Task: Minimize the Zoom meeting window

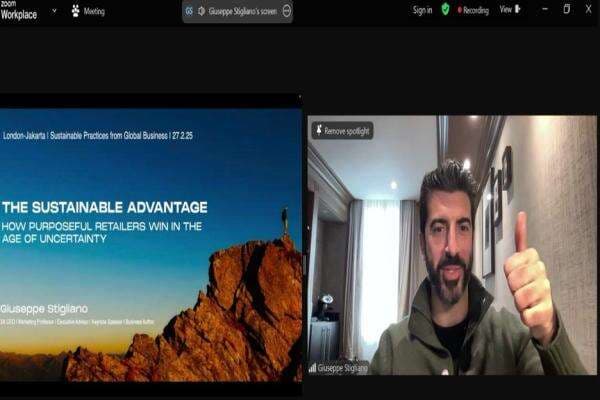Action: click(543, 9)
